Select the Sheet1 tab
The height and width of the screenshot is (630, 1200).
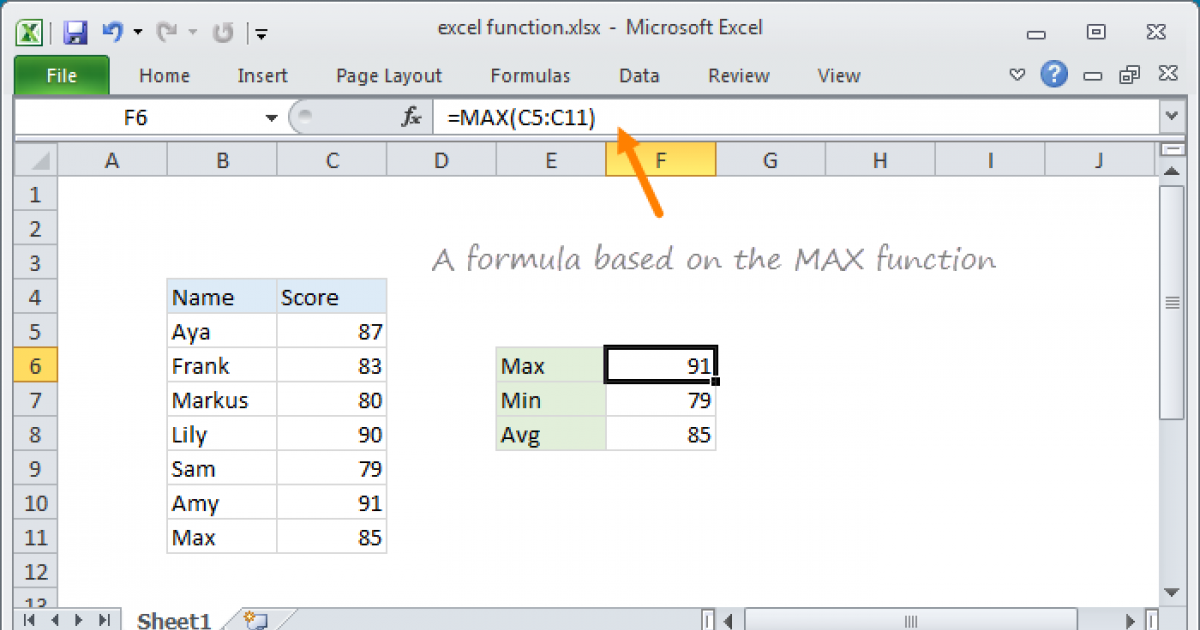tap(172, 620)
